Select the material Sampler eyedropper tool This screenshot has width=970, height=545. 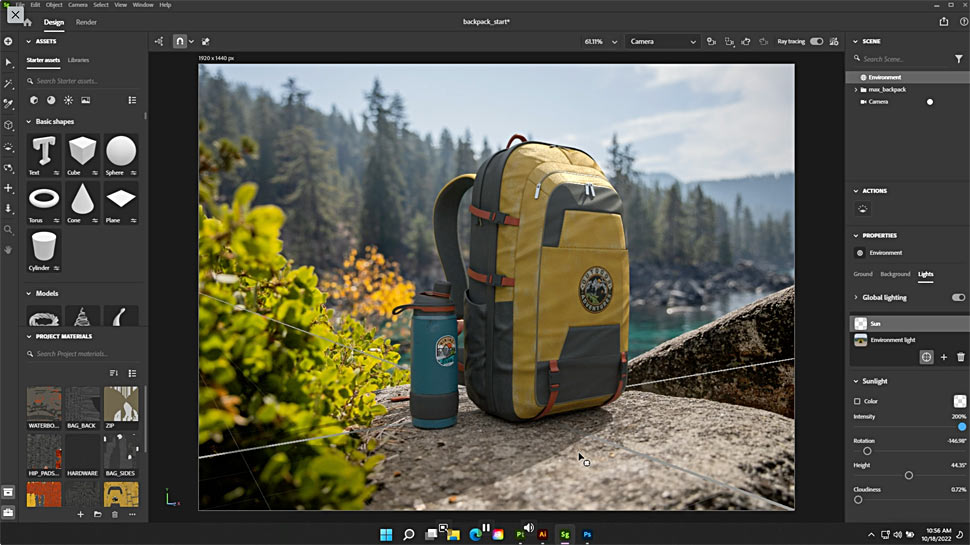point(8,104)
